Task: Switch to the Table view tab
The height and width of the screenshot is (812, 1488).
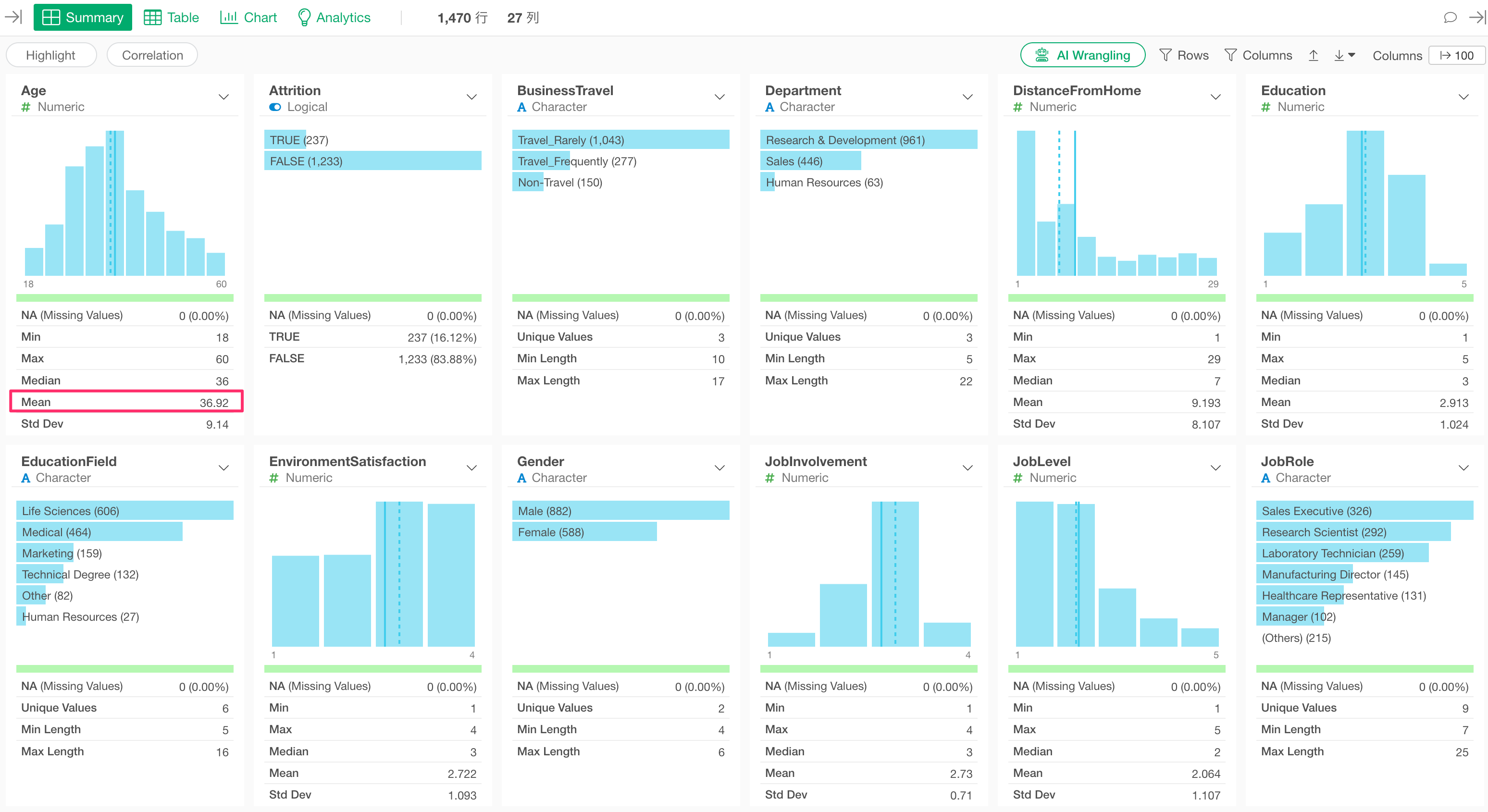Action: [171, 17]
